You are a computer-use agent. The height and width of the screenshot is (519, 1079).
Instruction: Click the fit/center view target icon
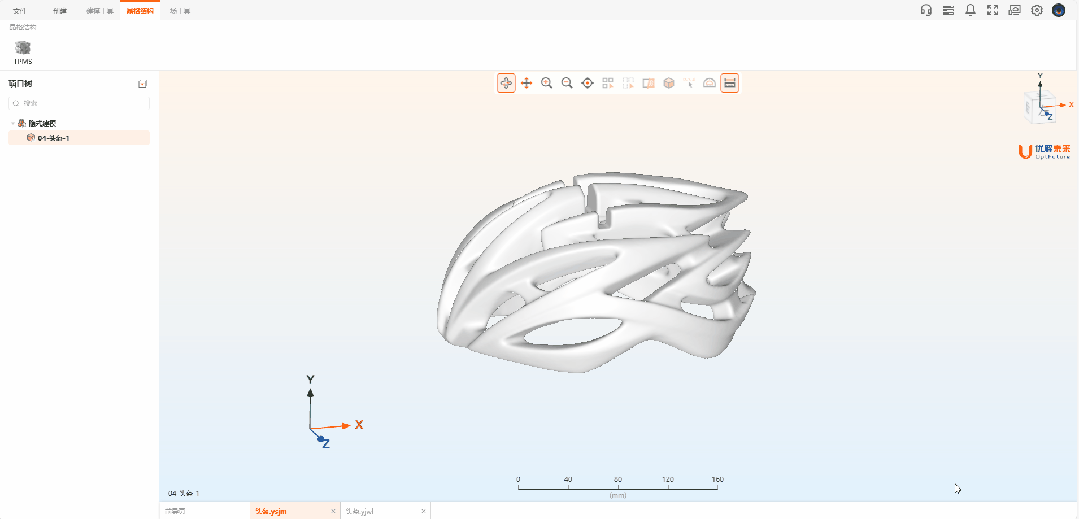(588, 83)
